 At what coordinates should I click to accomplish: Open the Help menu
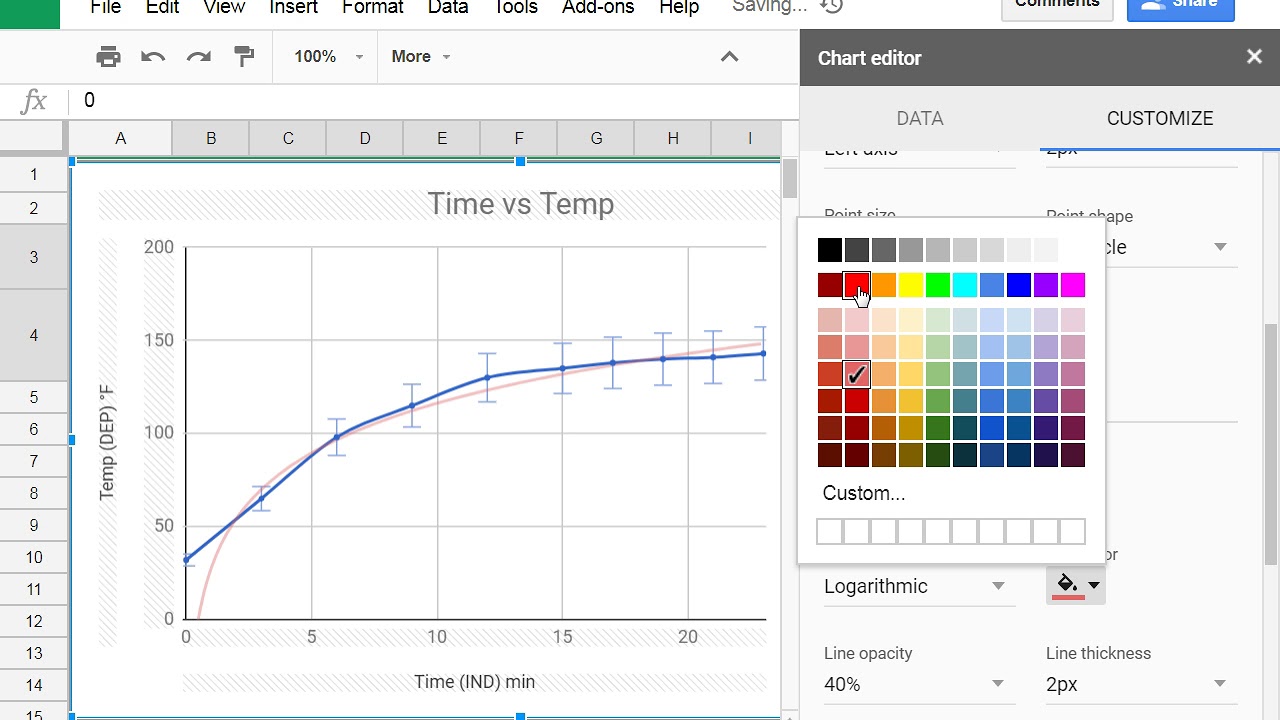(x=679, y=8)
